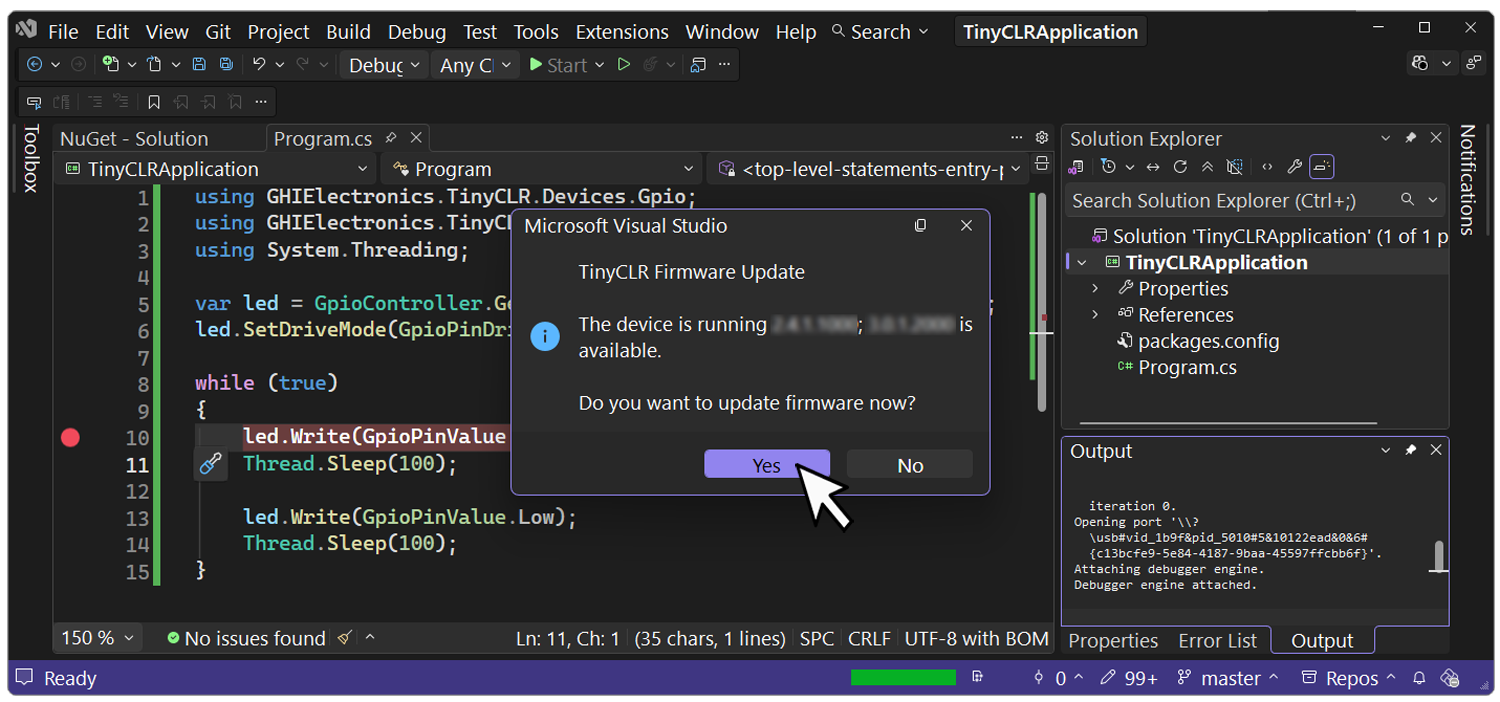Screen dimensions: 1500x702
Task: Click No in firmware update dialog
Action: (910, 465)
